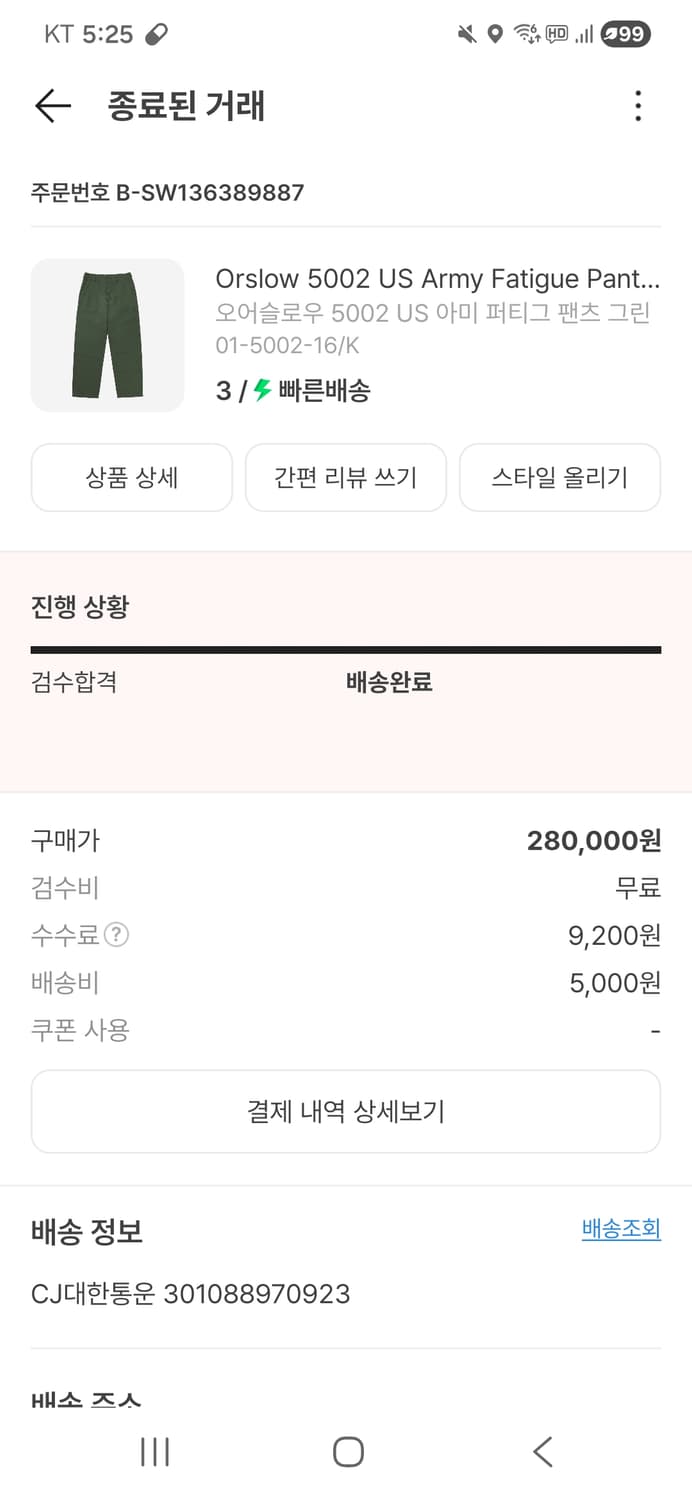Screen dimensions: 692x1500
Task: Open 배송조회 shipment tracking link
Action: (621, 1229)
